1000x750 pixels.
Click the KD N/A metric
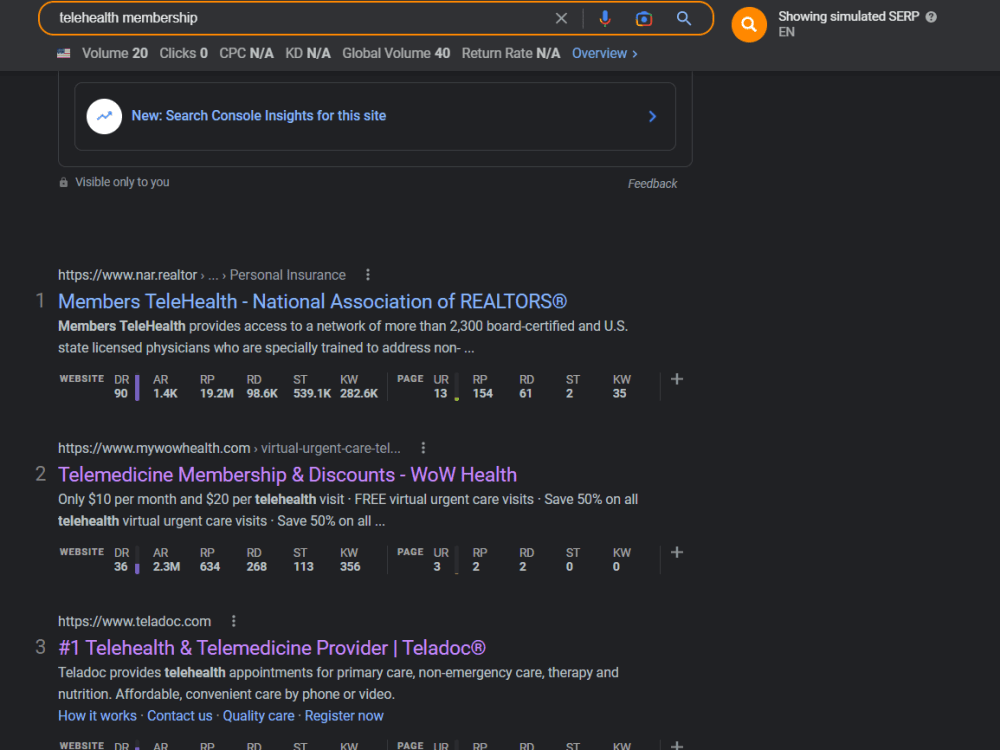pyautogui.click(x=308, y=54)
